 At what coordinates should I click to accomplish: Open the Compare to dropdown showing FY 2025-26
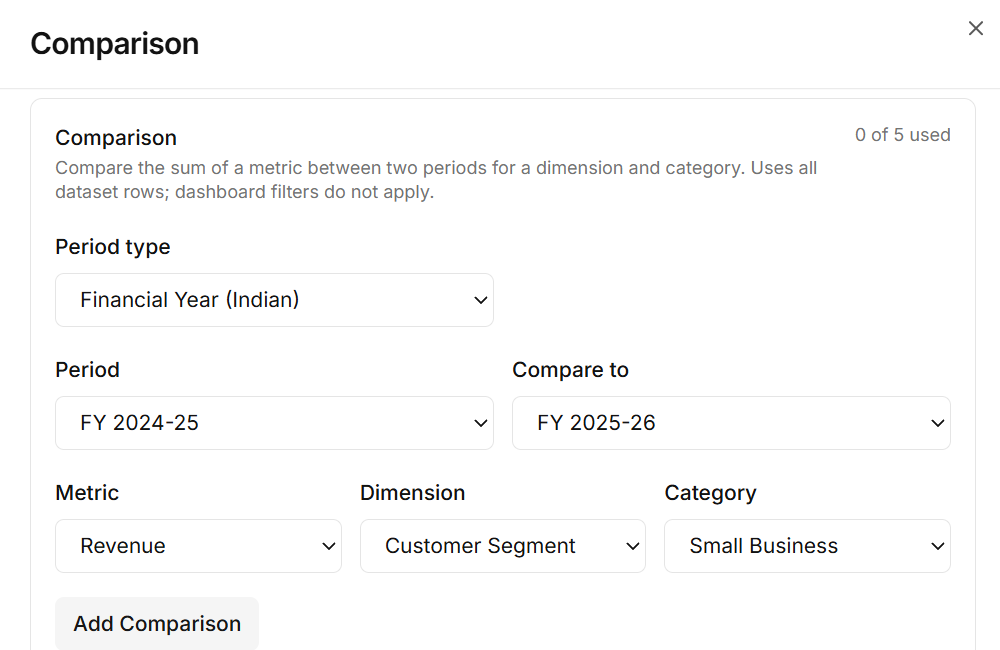731,423
